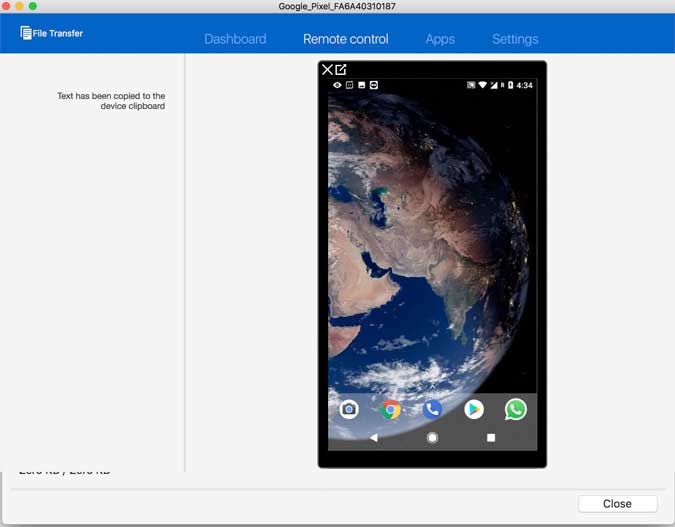
Task: Tap the Android home circle button
Action: pyautogui.click(x=432, y=438)
